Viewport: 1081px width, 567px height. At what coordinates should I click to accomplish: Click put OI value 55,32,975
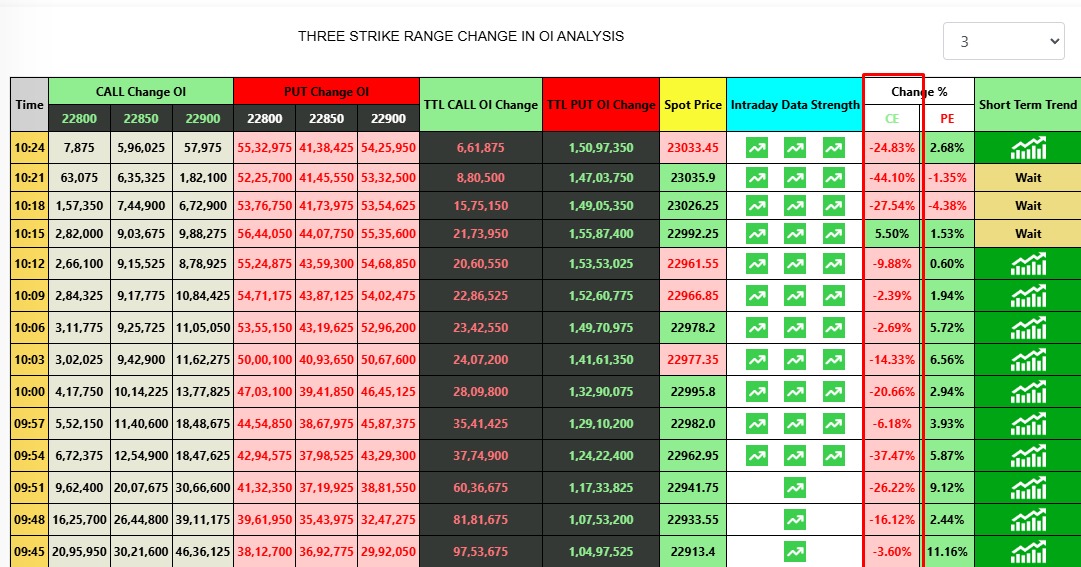coord(265,148)
